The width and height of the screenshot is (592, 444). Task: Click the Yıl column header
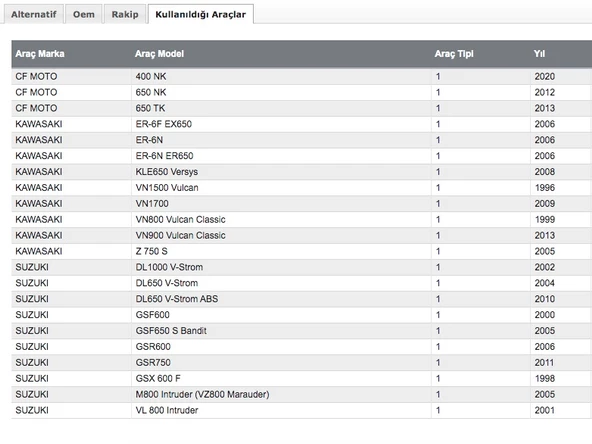tap(539, 54)
